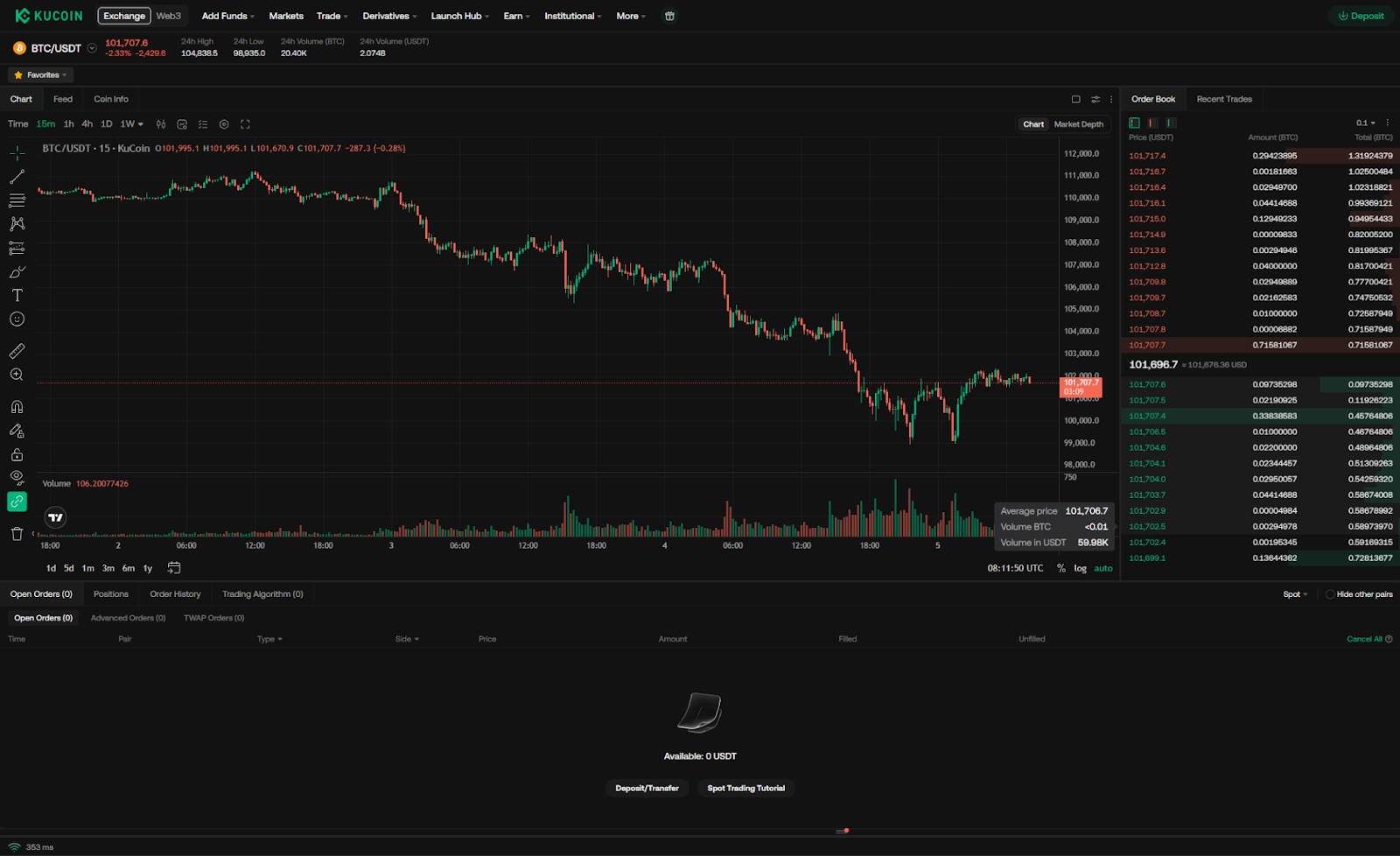The width and height of the screenshot is (1400, 856).
Task: Switch to the Recent Trades tab
Action: 1224,99
